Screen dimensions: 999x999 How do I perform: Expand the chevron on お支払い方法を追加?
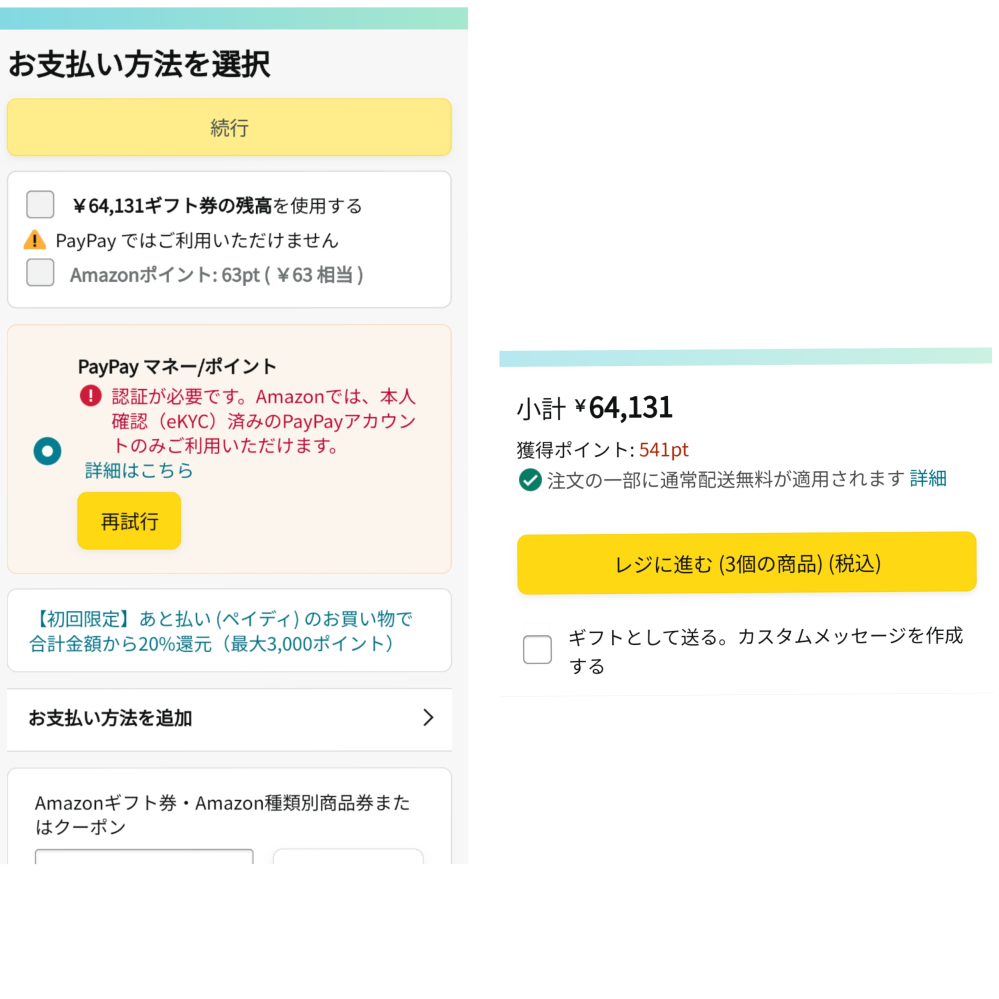point(429,718)
